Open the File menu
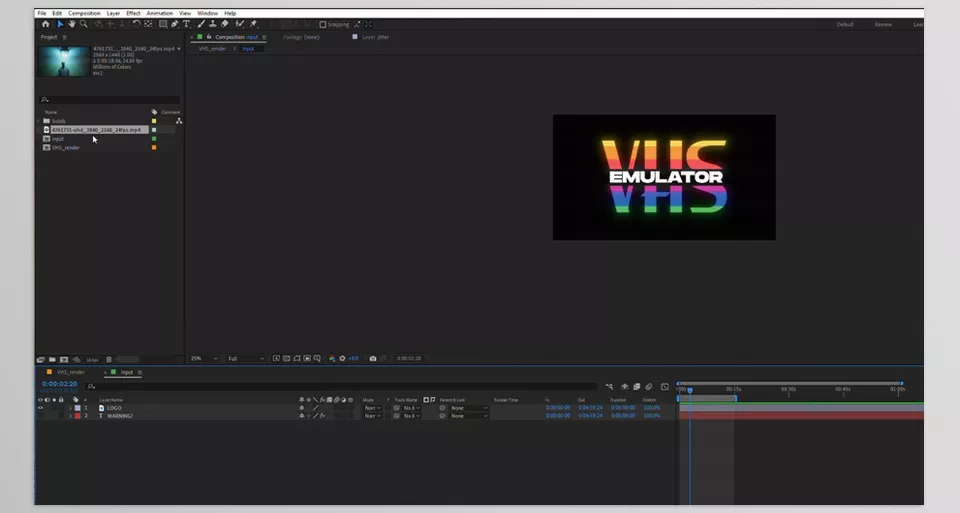The image size is (960, 513). click(x=42, y=13)
